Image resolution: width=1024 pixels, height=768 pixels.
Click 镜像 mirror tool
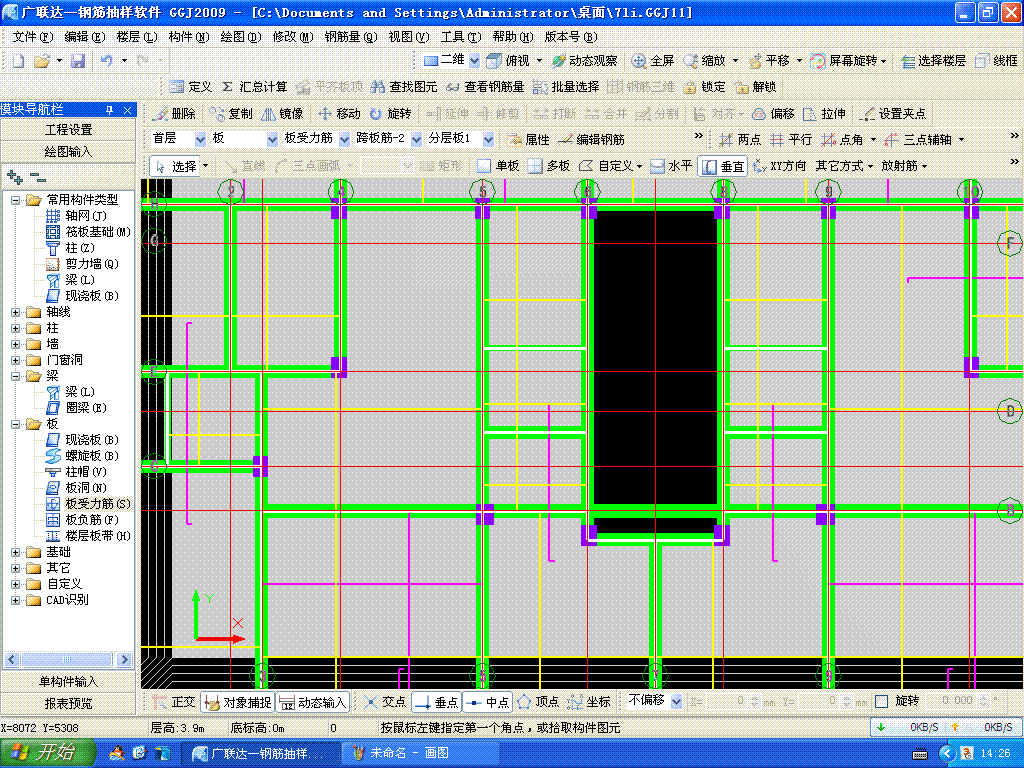[x=282, y=114]
